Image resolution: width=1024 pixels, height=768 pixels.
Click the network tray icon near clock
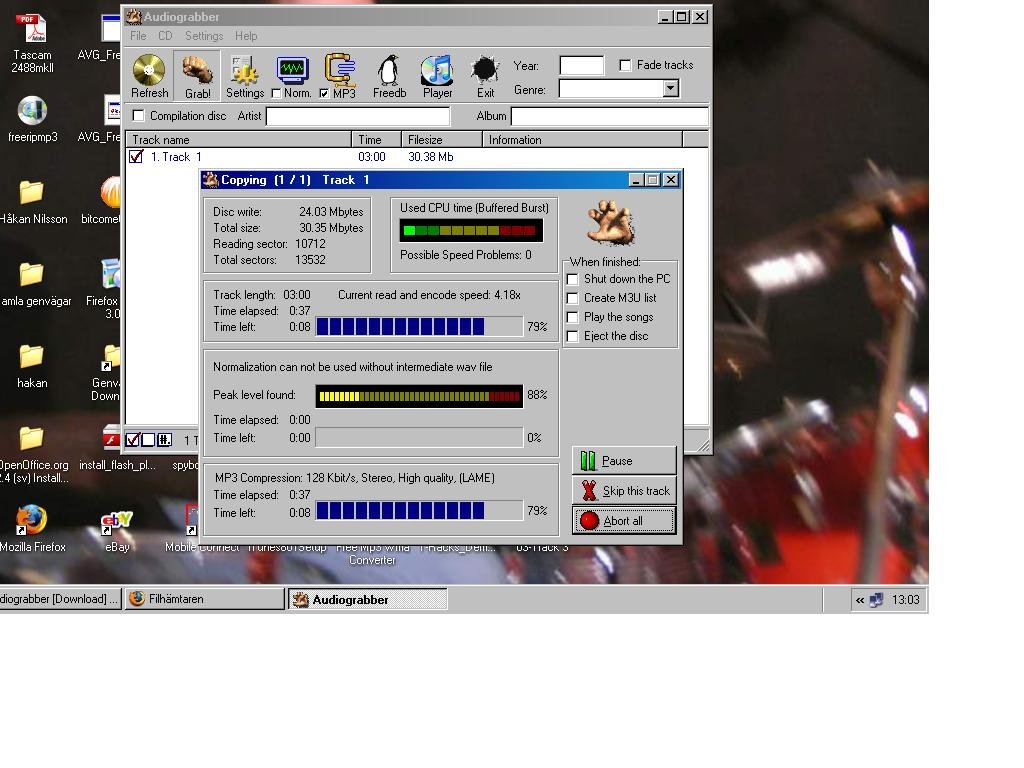[x=876, y=600]
